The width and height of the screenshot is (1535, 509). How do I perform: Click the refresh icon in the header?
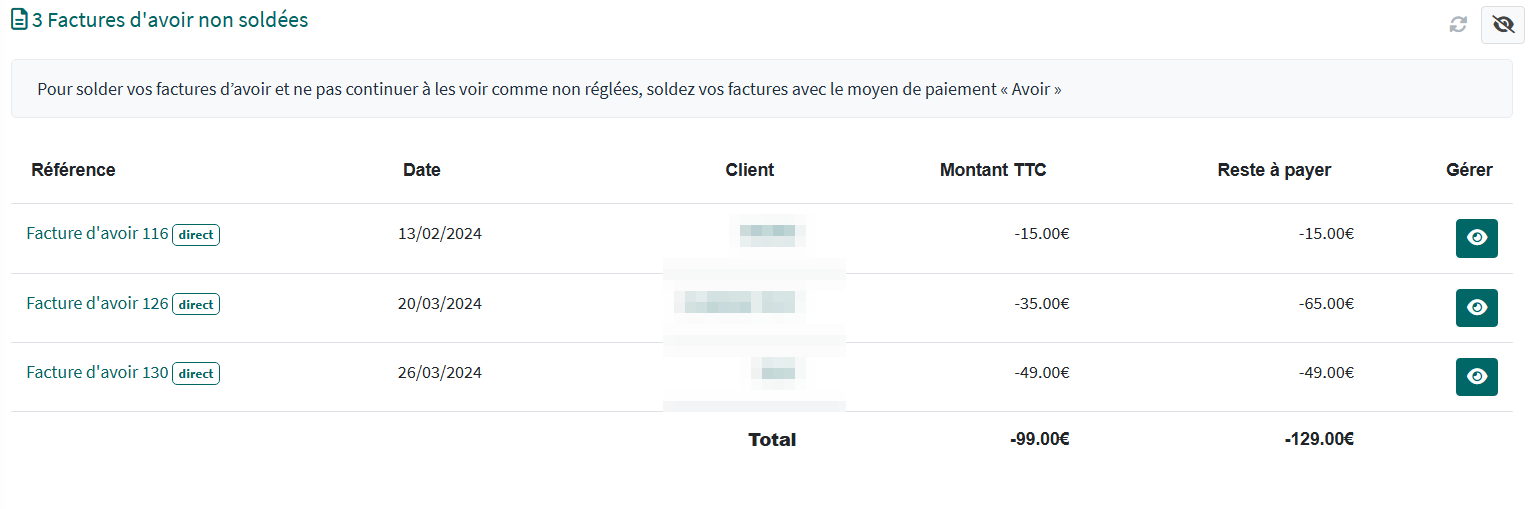(x=1458, y=25)
